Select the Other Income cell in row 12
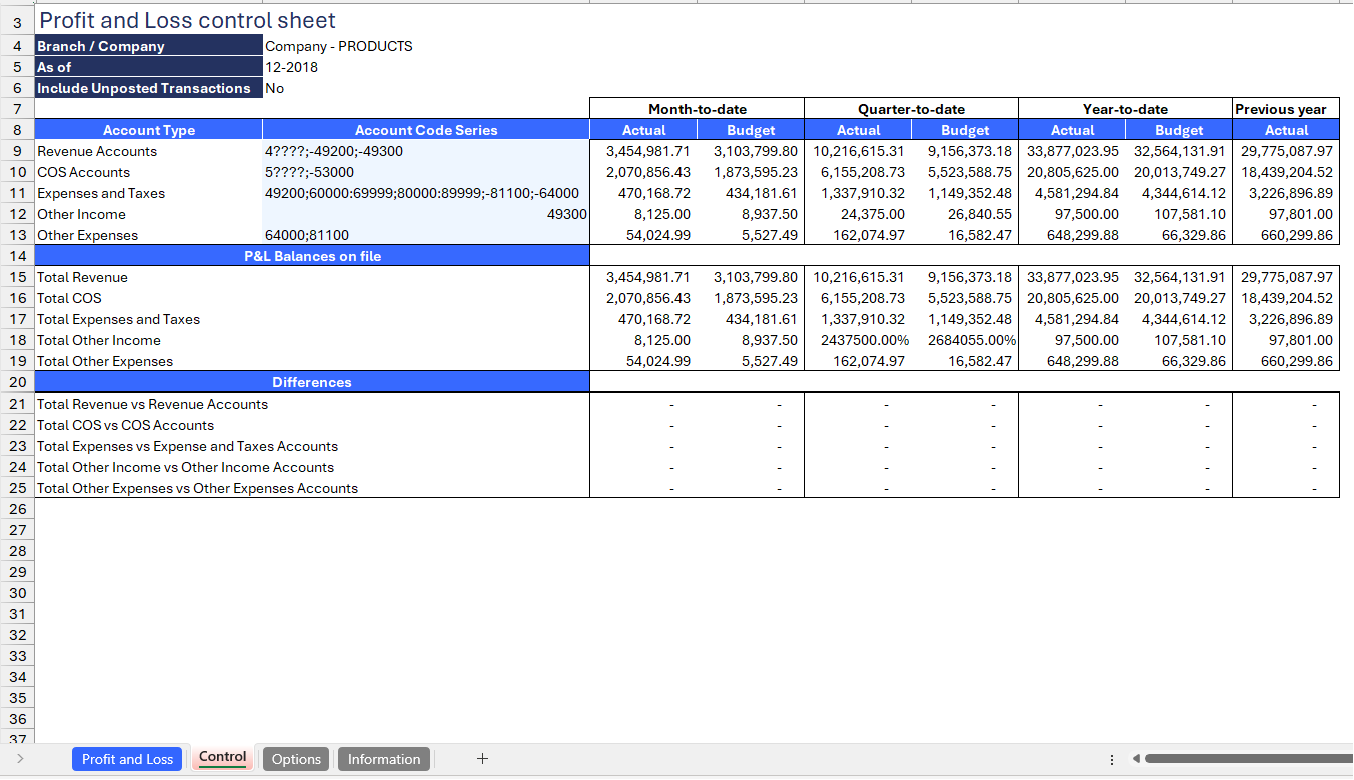Screen dimensions: 1354x780 149,214
